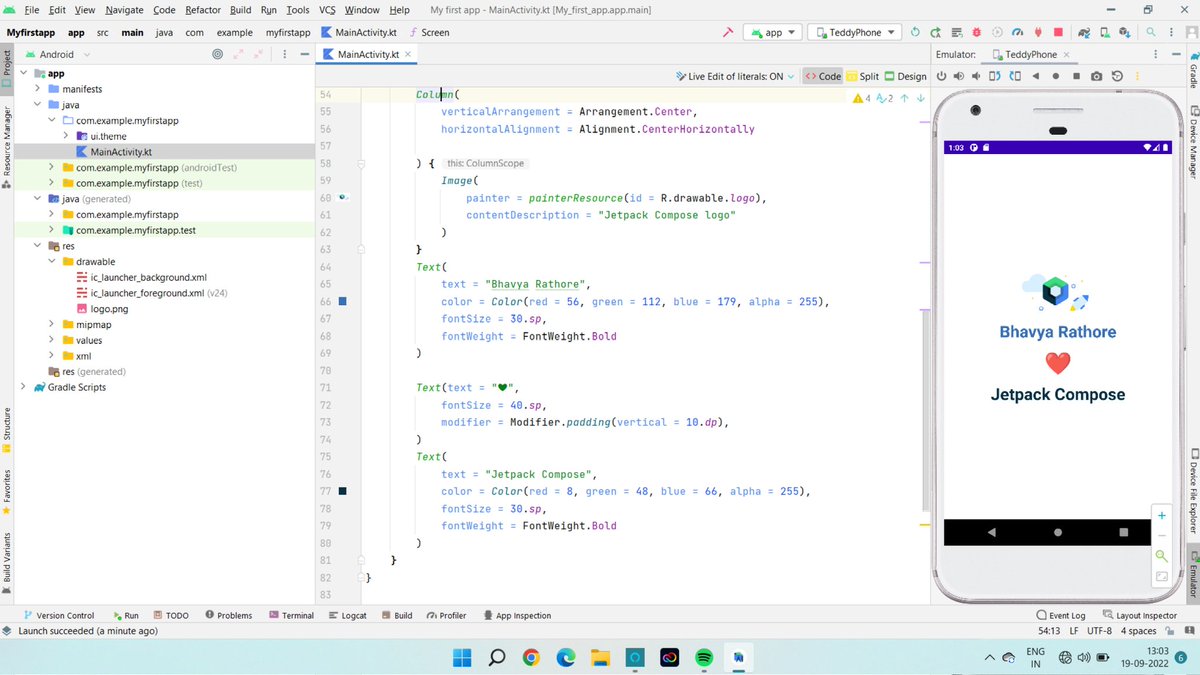Click dark color swatch on line 77
Viewport: 1200px width, 675px height.
(x=342, y=491)
